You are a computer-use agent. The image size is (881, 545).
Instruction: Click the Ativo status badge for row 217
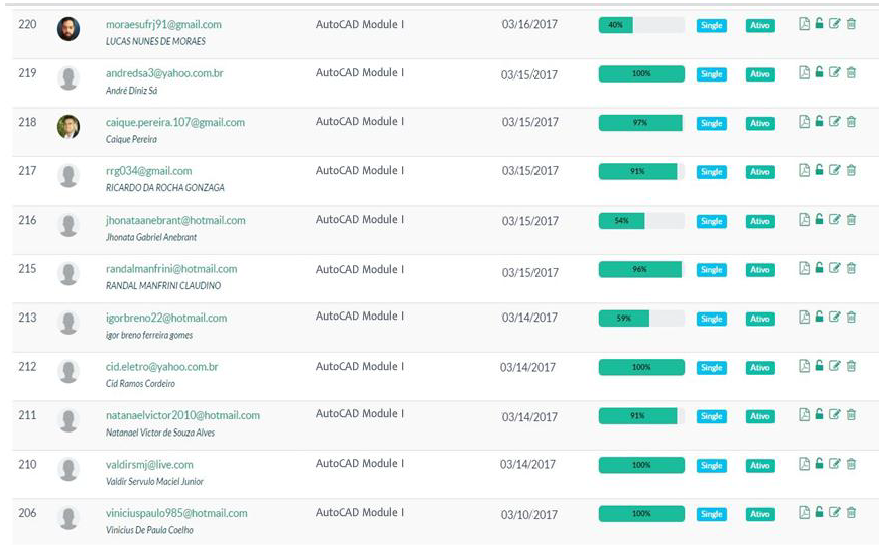[x=760, y=172]
